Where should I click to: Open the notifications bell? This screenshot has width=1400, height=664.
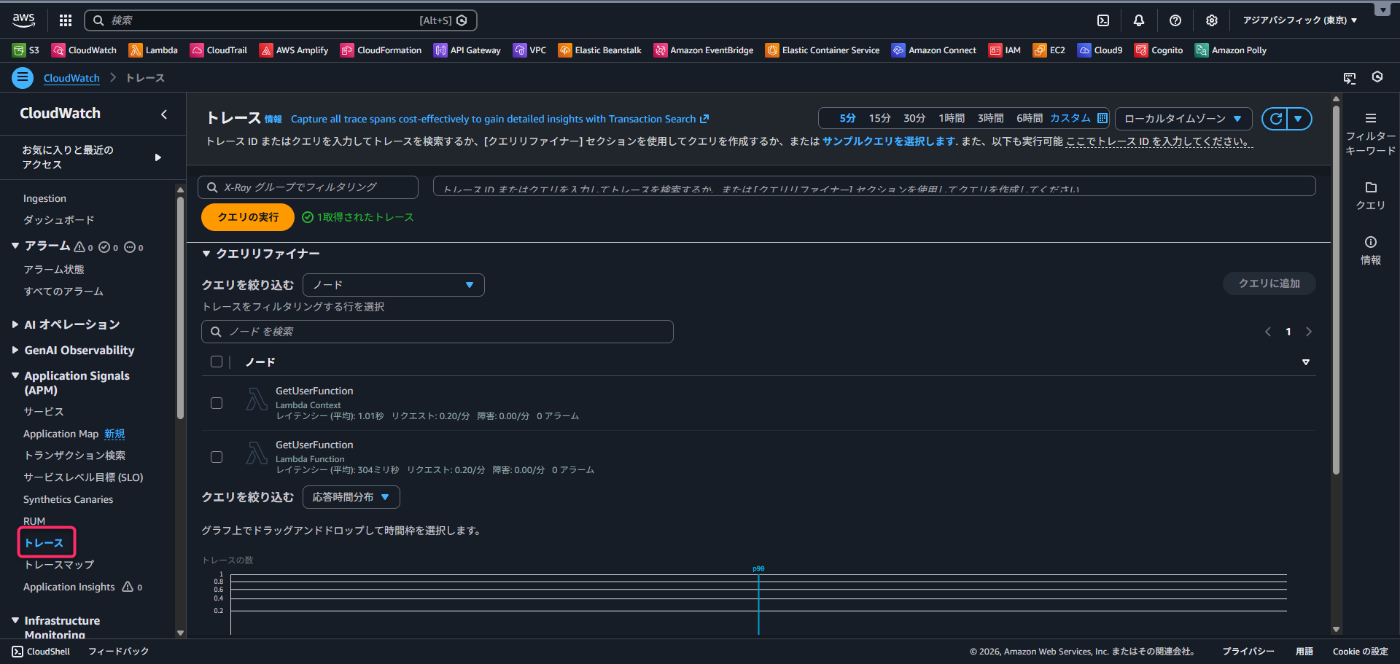(x=1139, y=20)
